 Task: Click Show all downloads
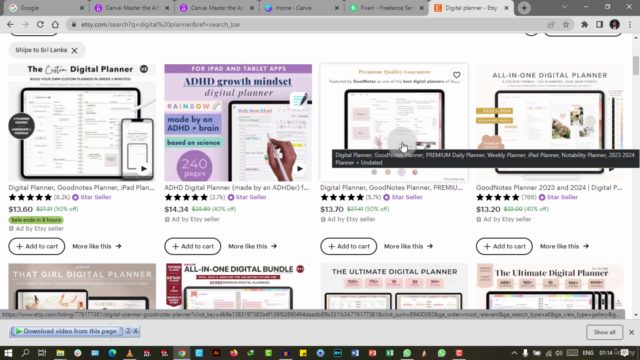tap(604, 332)
